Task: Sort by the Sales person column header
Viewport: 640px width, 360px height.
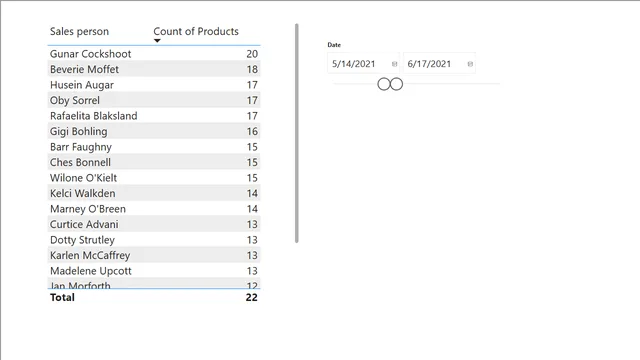Action: tap(80, 31)
